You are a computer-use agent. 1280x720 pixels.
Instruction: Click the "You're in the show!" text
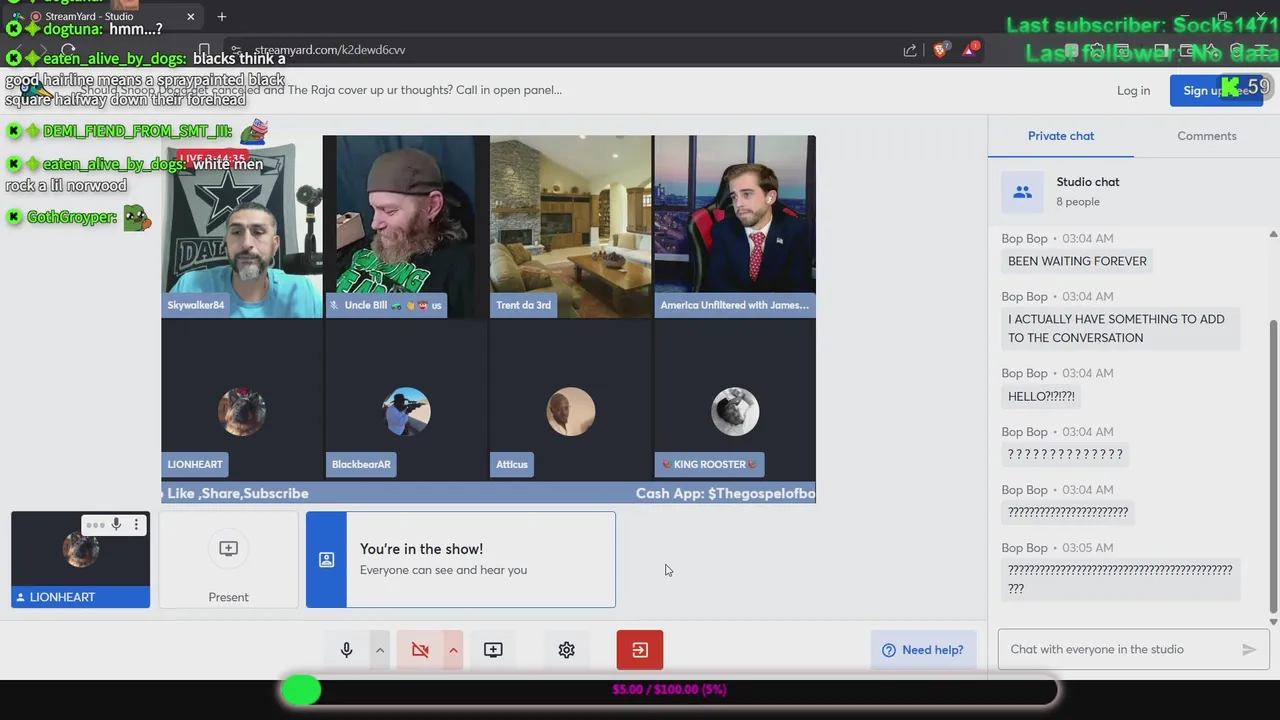421,549
